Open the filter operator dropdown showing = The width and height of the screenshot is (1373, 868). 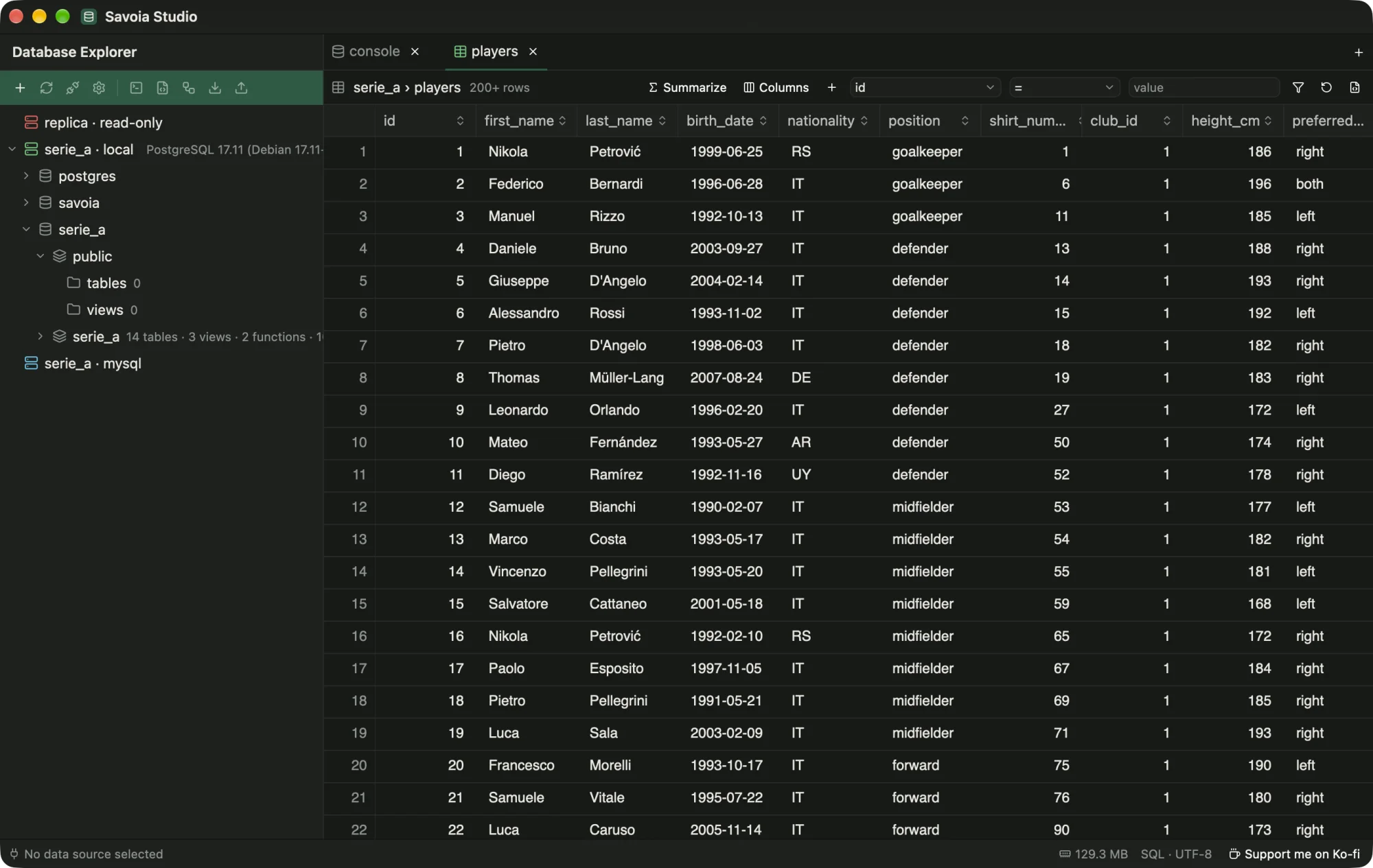coord(1063,88)
